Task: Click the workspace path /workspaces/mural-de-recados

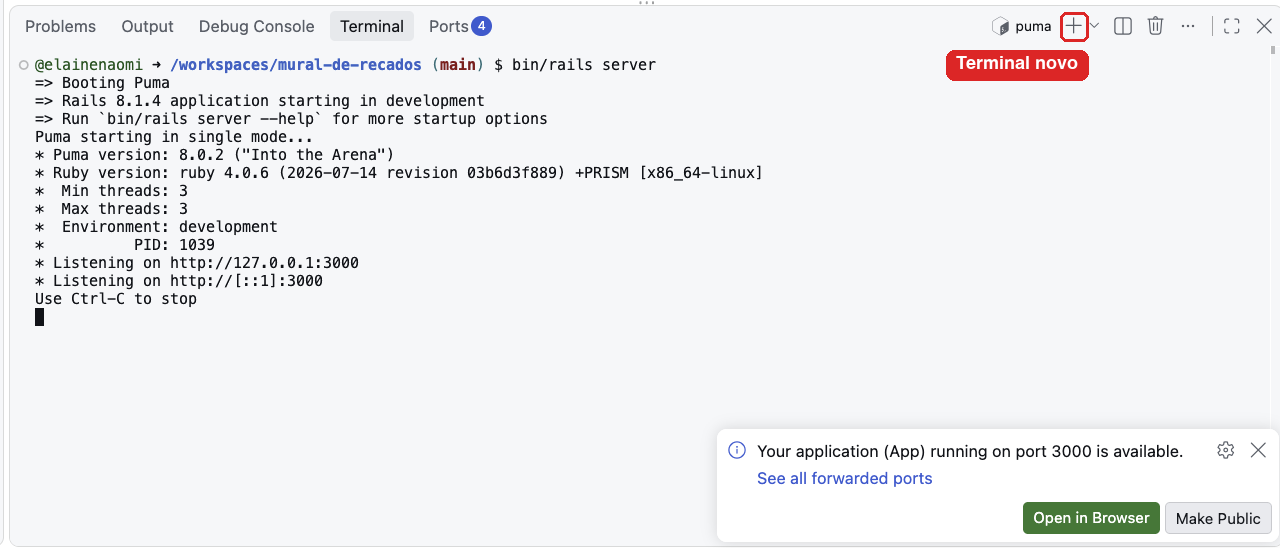Action: [x=296, y=65]
